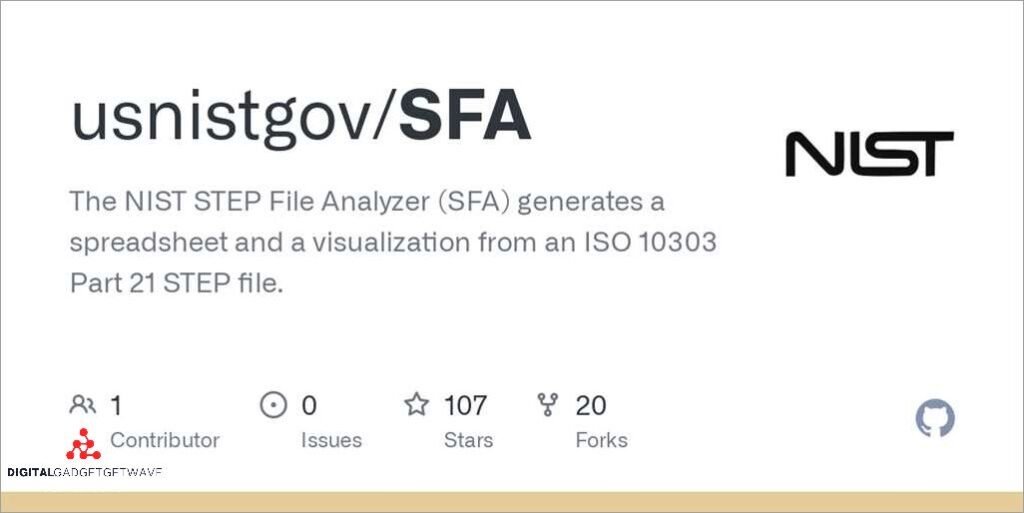Open the usnistgov owner name in title
1024x513 pixels.
click(x=228, y=119)
